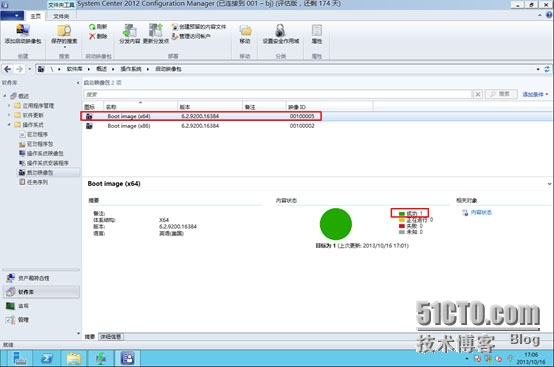
Task: Click the Update Distribution Points (更新分发点) icon
Action: 155,31
